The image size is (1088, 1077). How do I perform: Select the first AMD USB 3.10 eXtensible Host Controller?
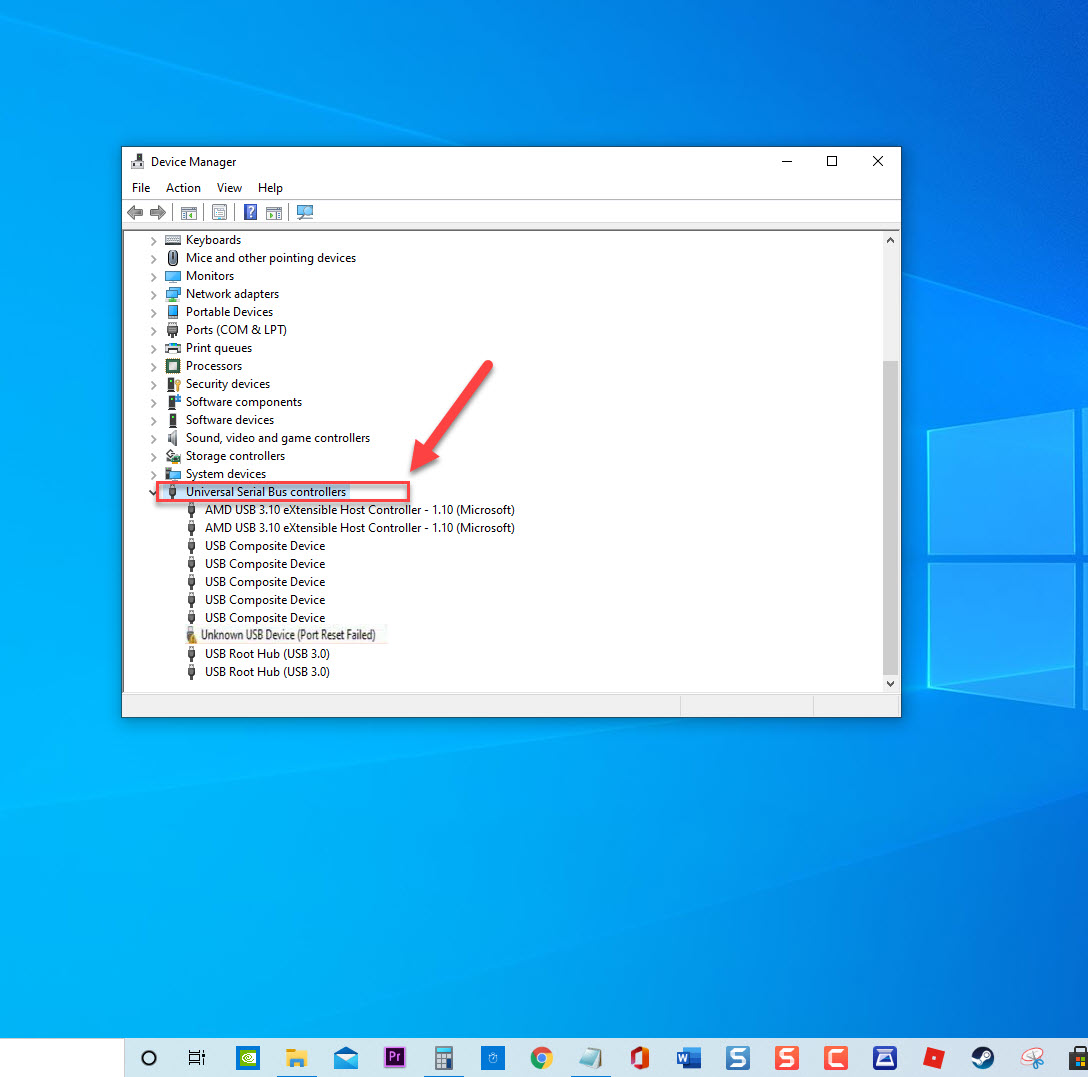pyautogui.click(x=360, y=509)
